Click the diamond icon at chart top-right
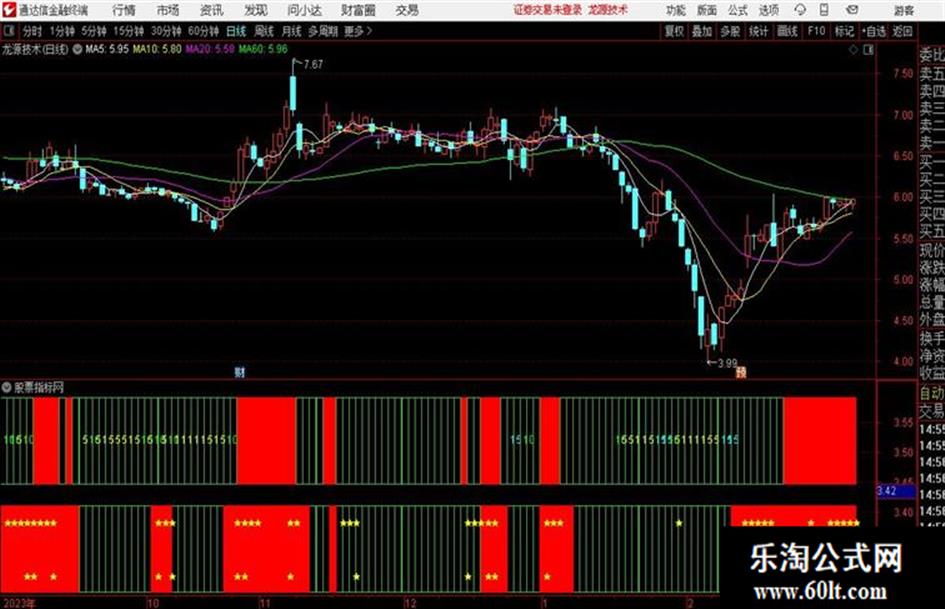Viewport: 945px width, 609px height. click(x=853, y=50)
